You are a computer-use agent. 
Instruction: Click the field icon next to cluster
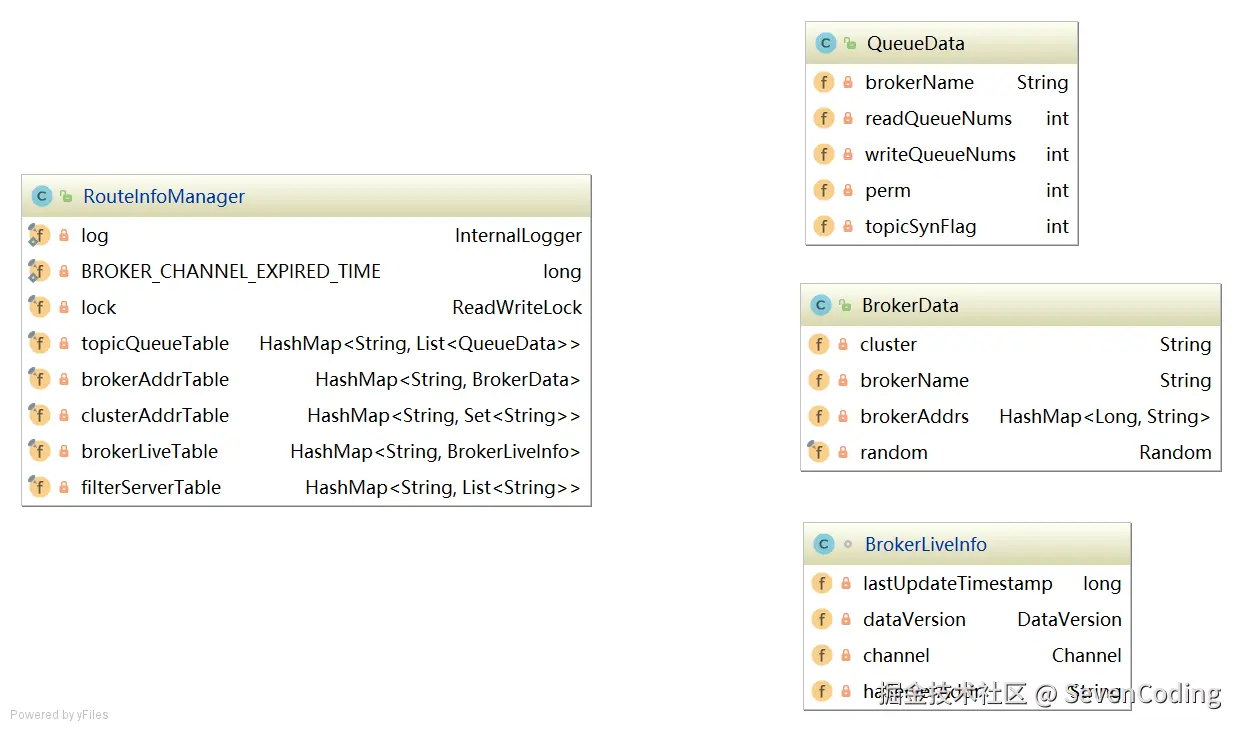click(818, 344)
